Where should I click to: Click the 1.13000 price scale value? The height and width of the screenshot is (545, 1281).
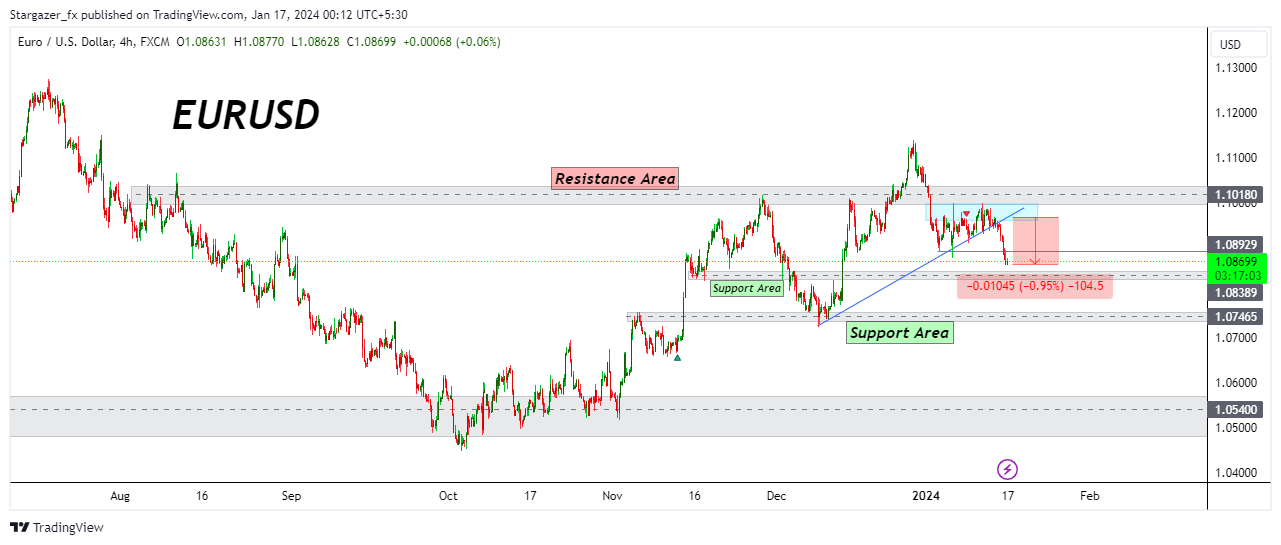click(x=1236, y=68)
